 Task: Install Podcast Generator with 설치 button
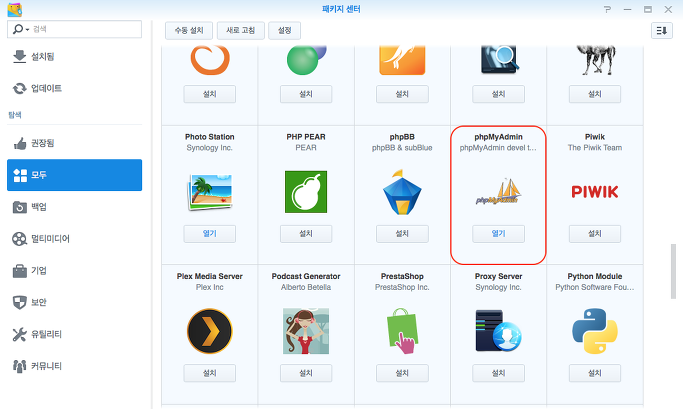pyautogui.click(x=306, y=373)
